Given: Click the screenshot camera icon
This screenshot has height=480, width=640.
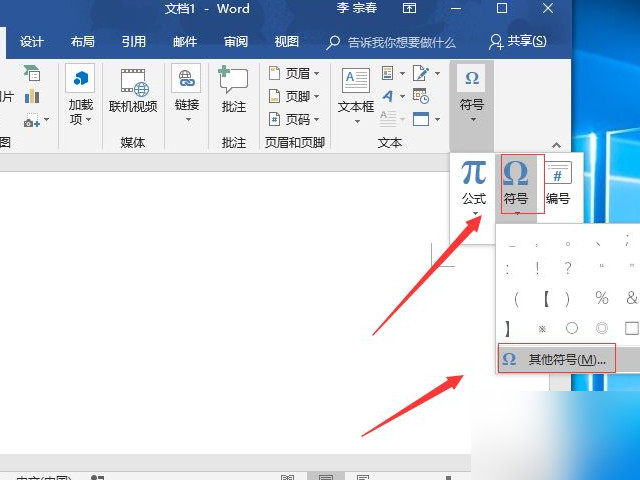Looking at the screenshot, I should coord(32,121).
